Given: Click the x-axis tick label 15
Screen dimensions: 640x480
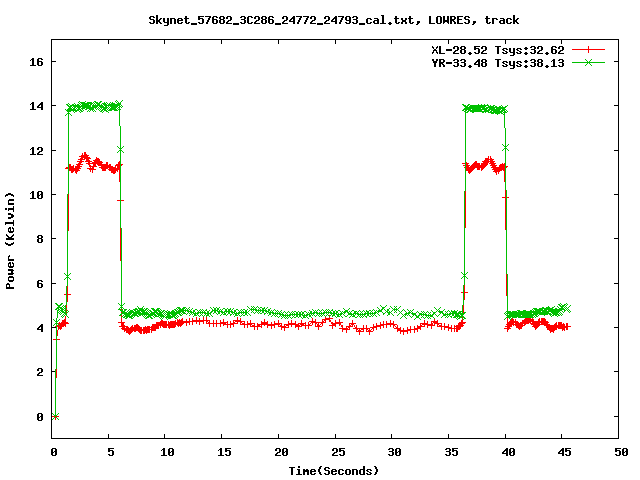Looking at the screenshot, I should pos(224,452).
